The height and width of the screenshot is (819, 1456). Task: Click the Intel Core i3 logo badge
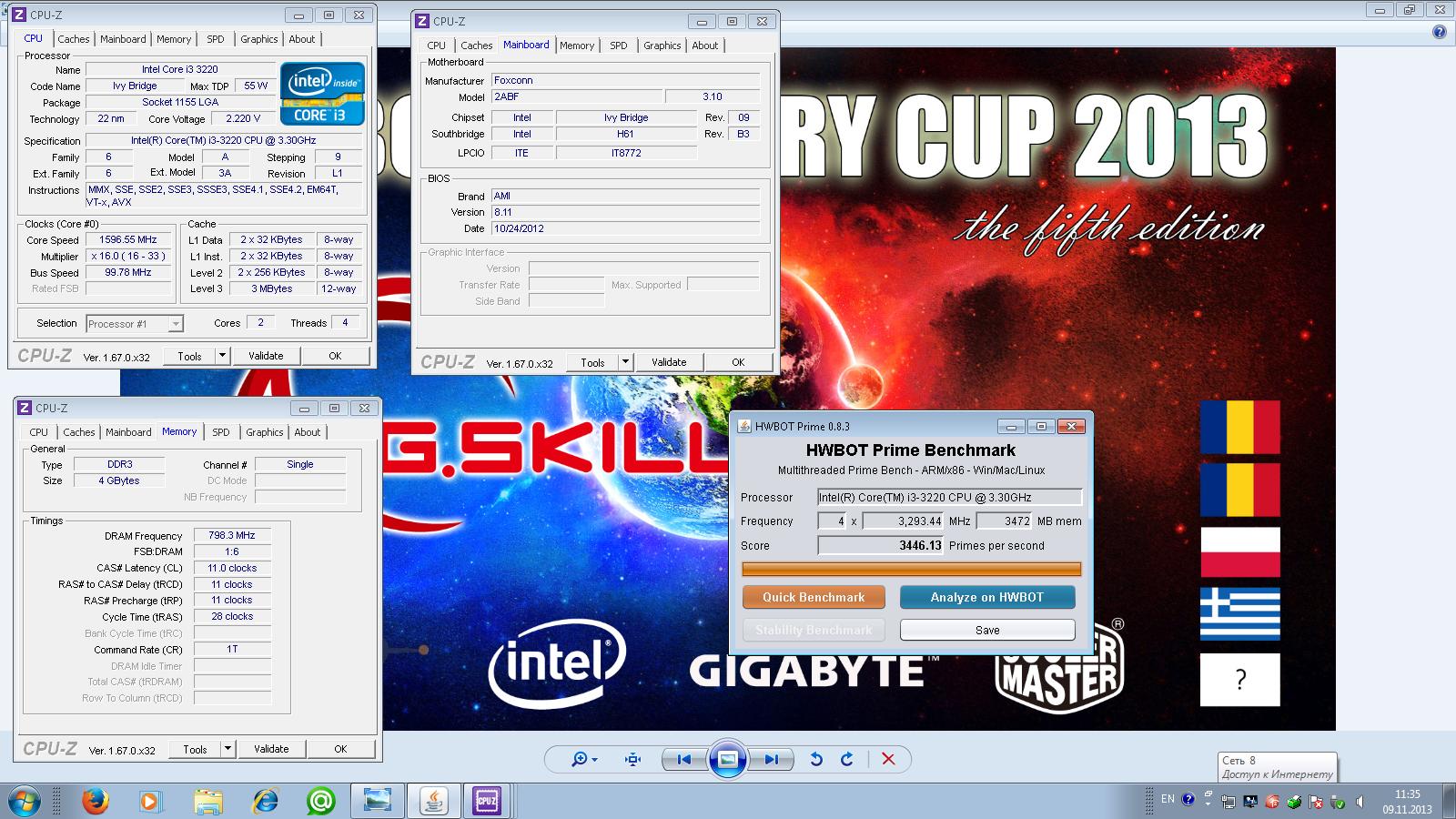[x=322, y=94]
